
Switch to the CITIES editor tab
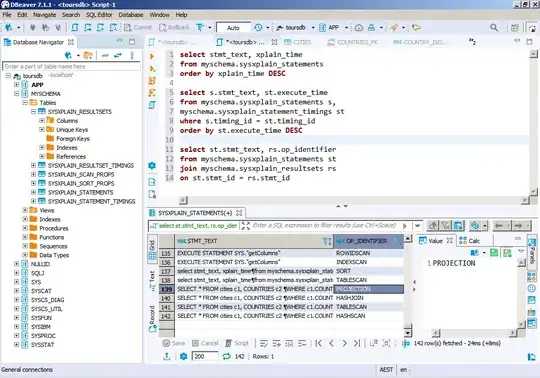coord(298,42)
